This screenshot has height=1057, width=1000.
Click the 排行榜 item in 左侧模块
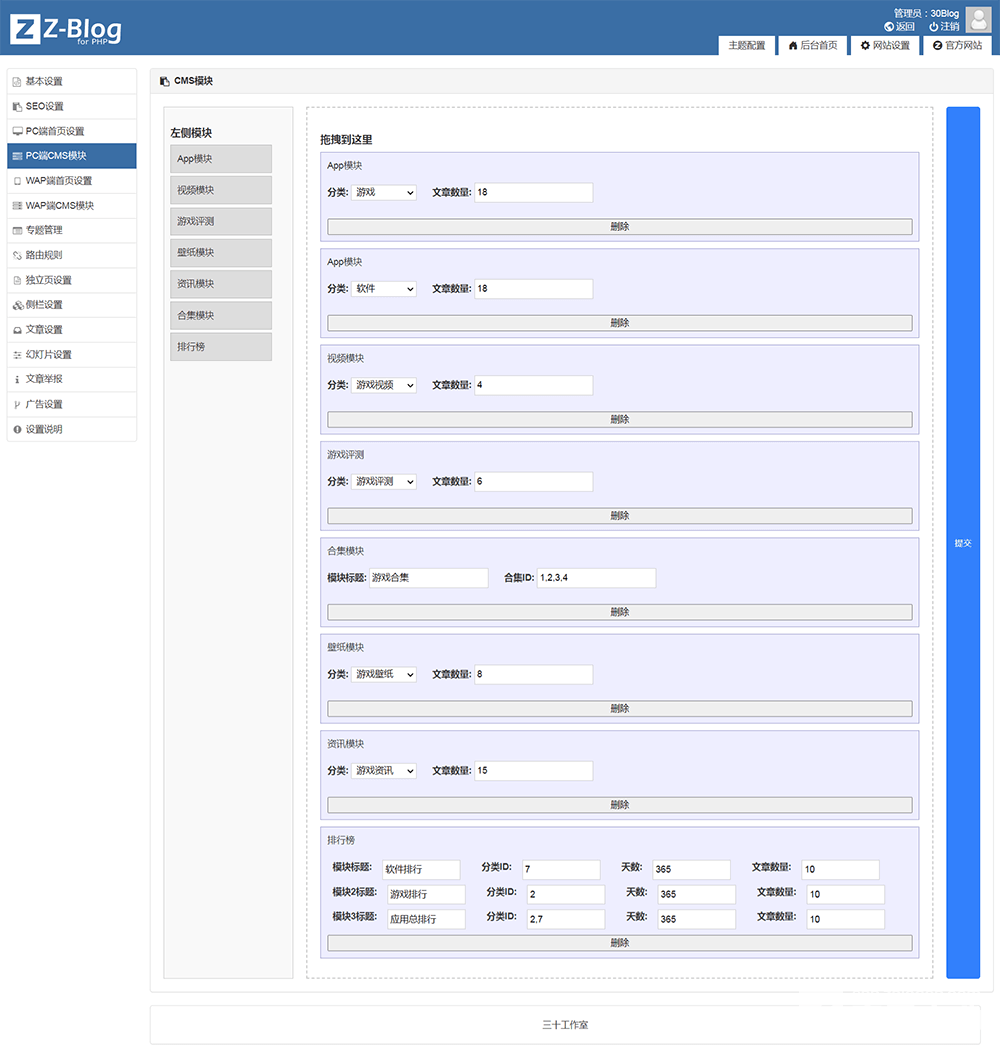pyautogui.click(x=221, y=347)
